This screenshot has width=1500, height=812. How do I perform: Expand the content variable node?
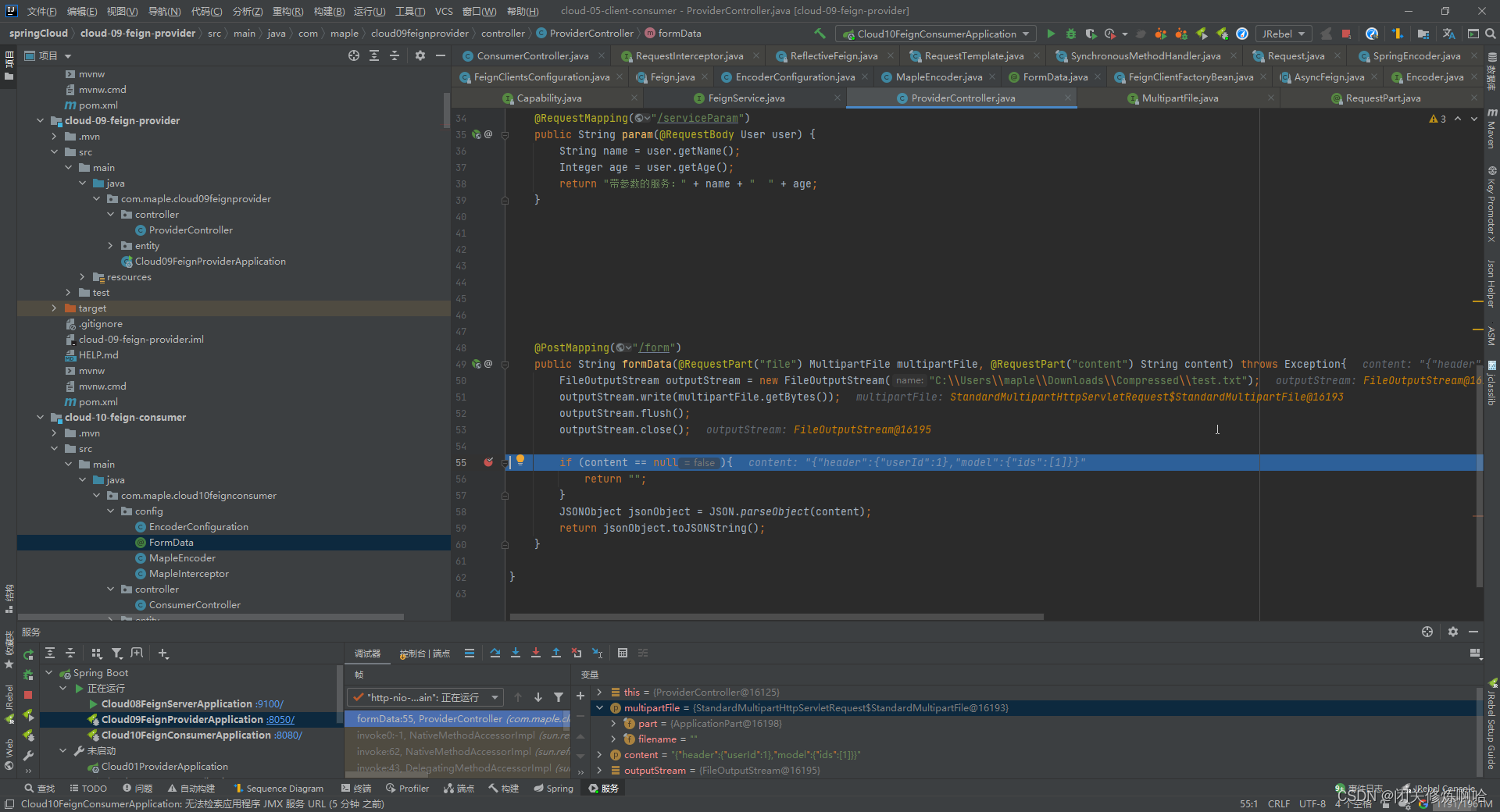click(x=599, y=754)
